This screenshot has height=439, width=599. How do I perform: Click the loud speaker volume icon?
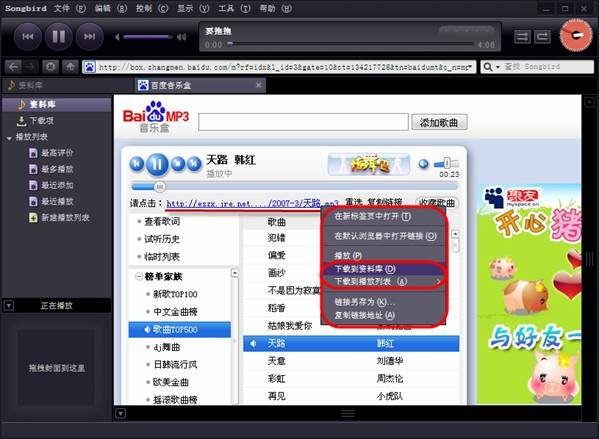coord(181,37)
